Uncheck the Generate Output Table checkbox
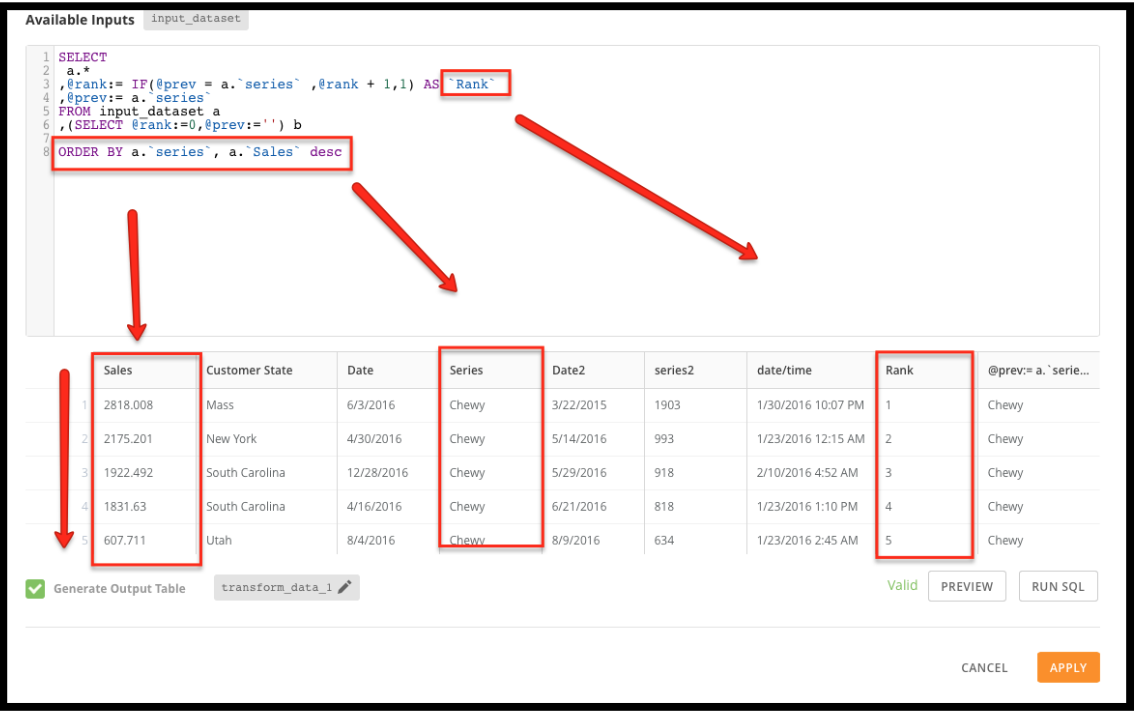This screenshot has height=716, width=1138. 34,588
